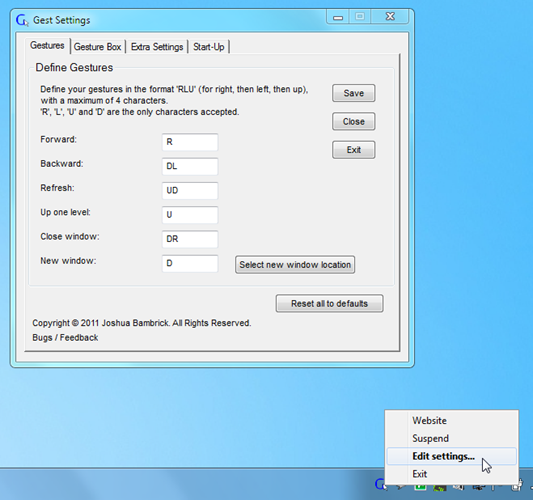Open the Bugs / Feedback link
The height and width of the screenshot is (500, 533).
(x=65, y=338)
